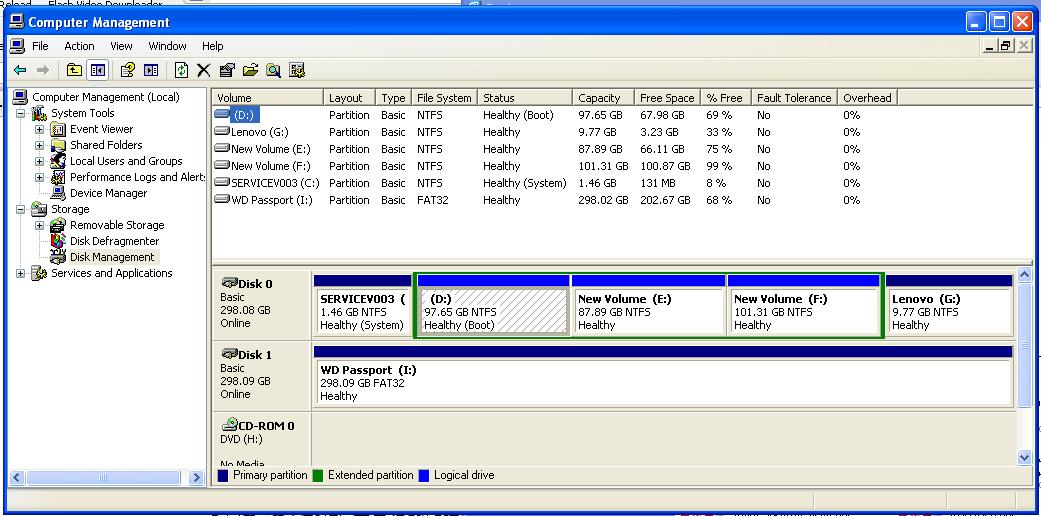The height and width of the screenshot is (516, 1041).
Task: Sort by Volume column header
Action: 268,98
